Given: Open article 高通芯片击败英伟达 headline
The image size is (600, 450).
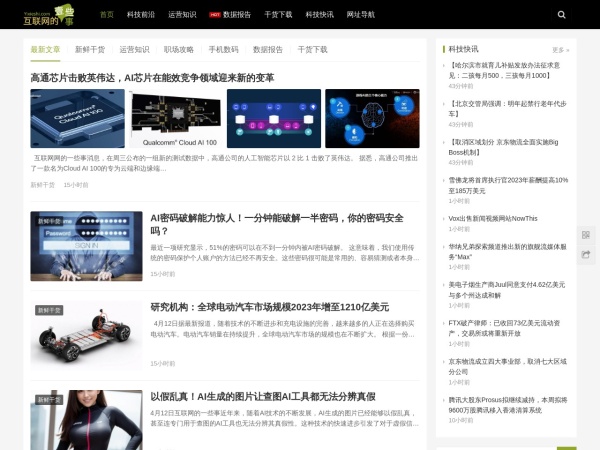Looking at the screenshot, I should pos(152,78).
